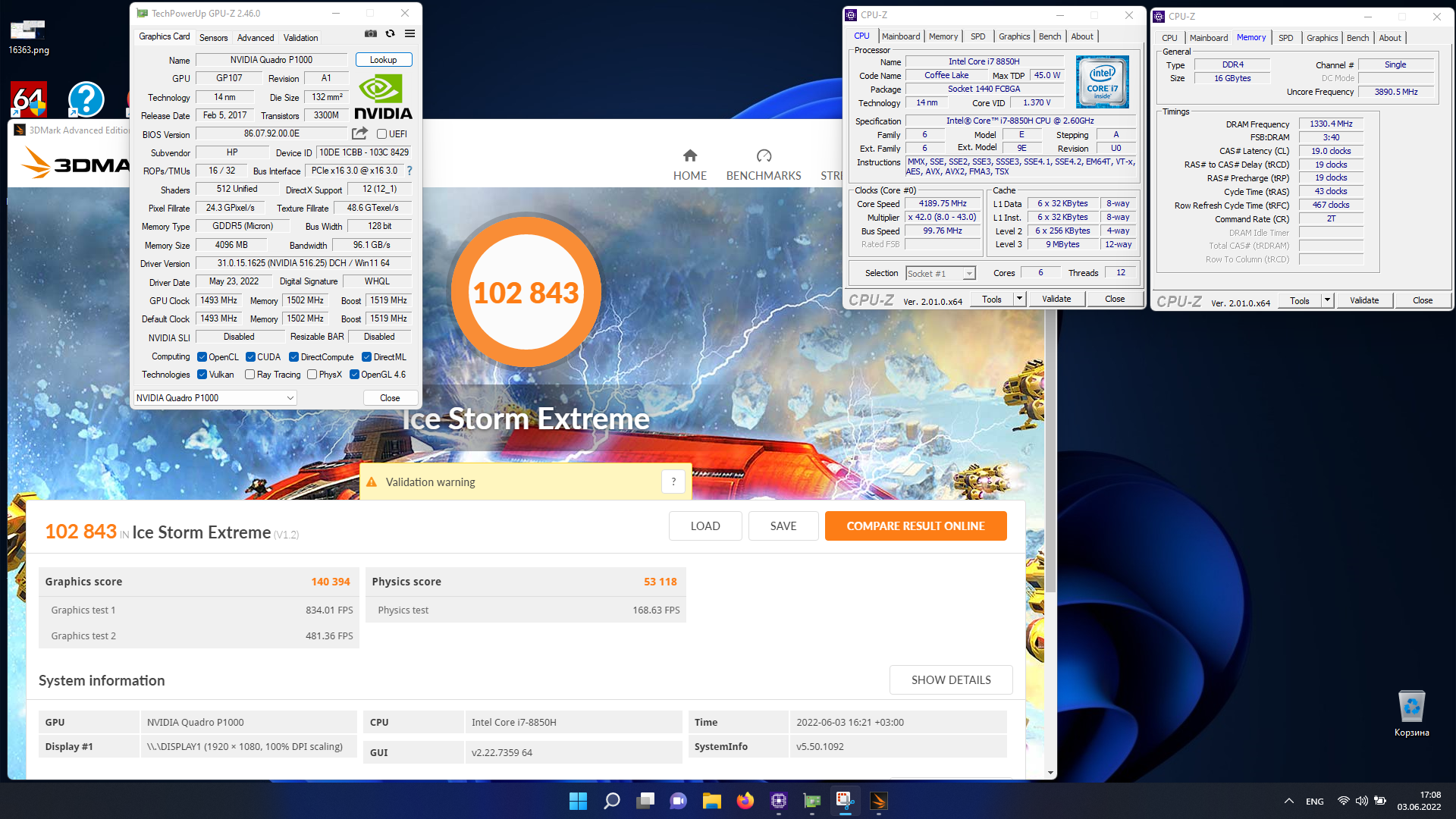Toggle PhysX checkbox
Image resolution: width=1456 pixels, height=819 pixels.
coord(312,375)
